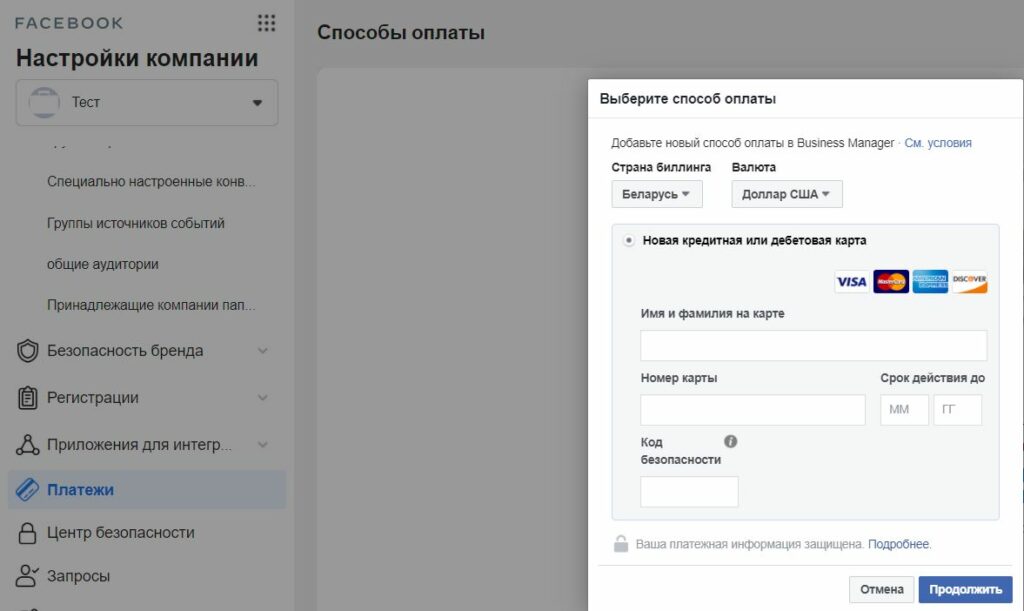This screenshot has width=1024, height=611.
Task: Click the security code input field
Action: pos(689,492)
